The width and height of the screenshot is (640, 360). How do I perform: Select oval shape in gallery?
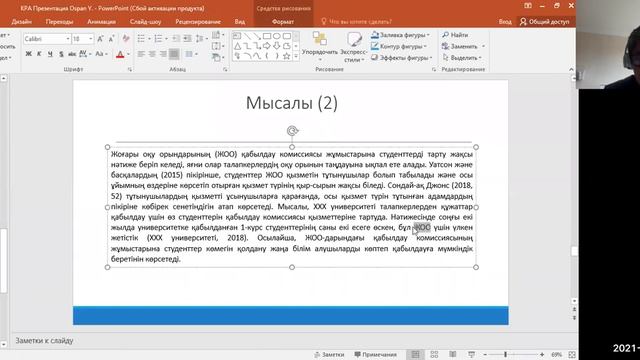tap(276, 36)
